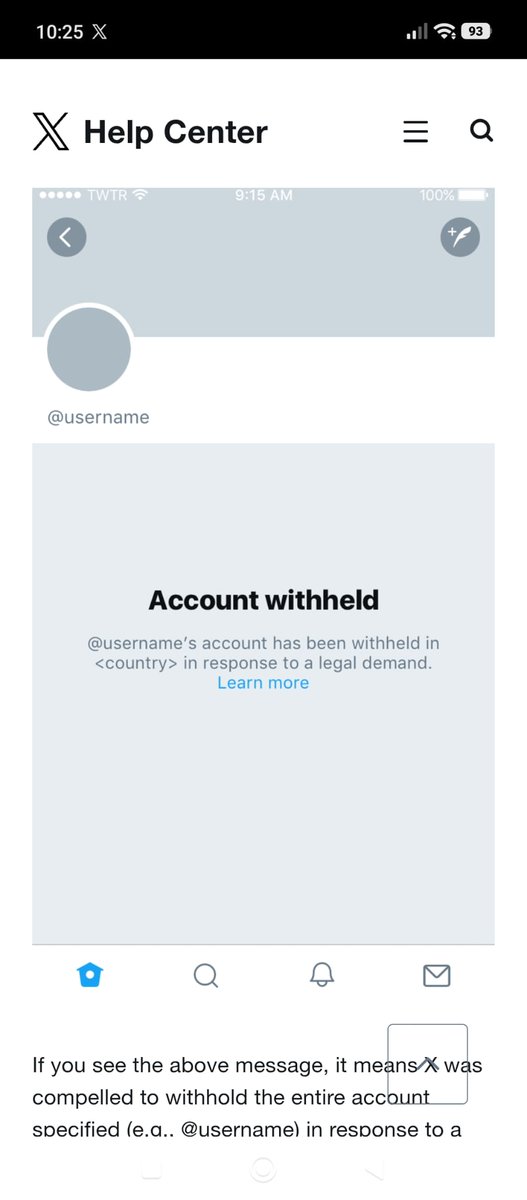The image size is (527, 1200).
Task: Tap the @username handle below avatar
Action: click(98, 417)
